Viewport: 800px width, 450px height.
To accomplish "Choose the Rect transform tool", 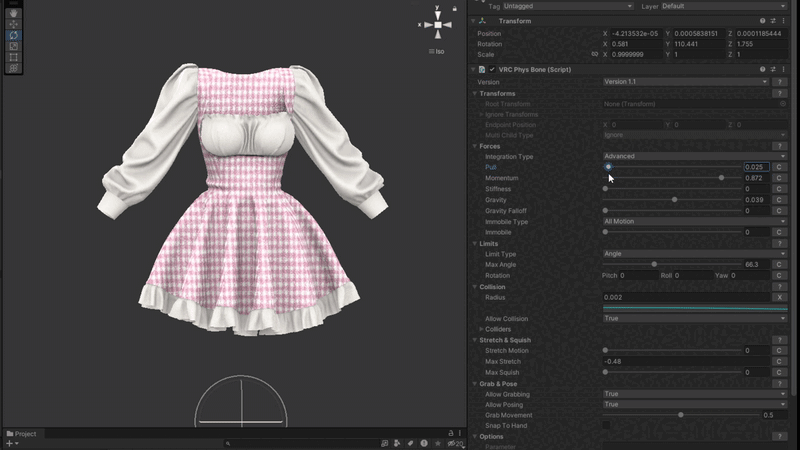I will tap(13, 57).
